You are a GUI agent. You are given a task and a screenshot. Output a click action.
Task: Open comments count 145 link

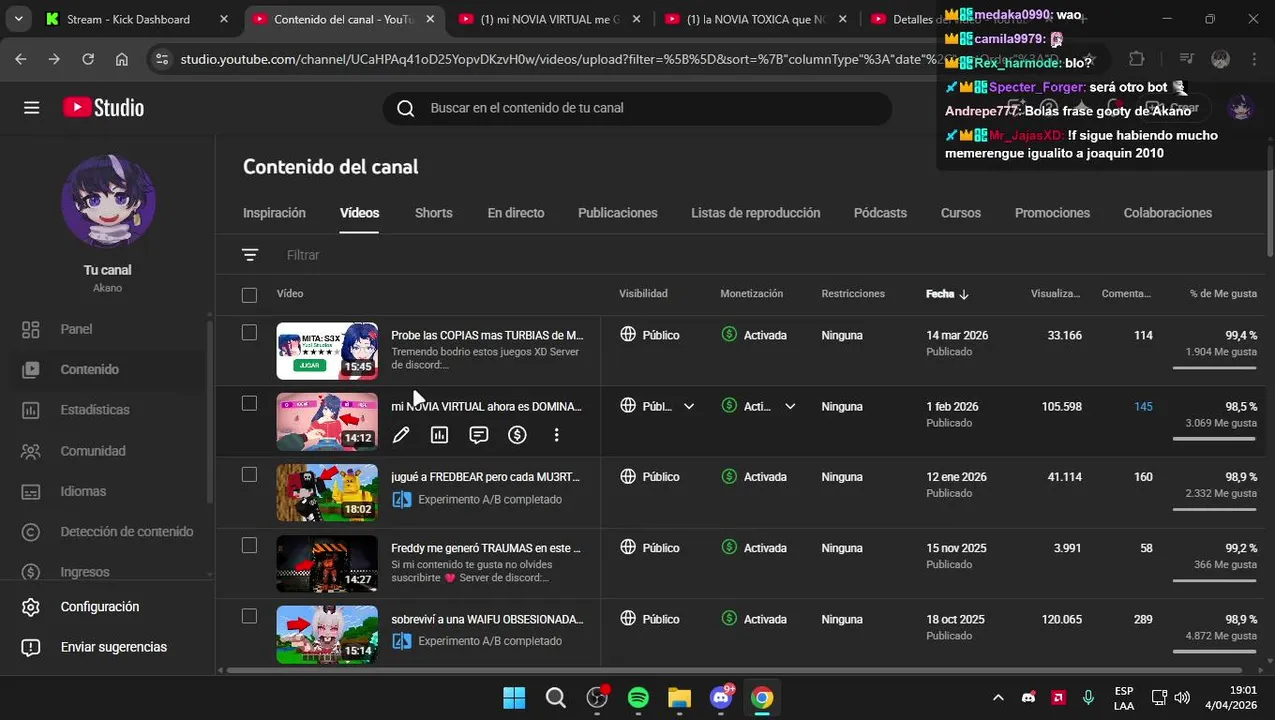coord(1143,406)
